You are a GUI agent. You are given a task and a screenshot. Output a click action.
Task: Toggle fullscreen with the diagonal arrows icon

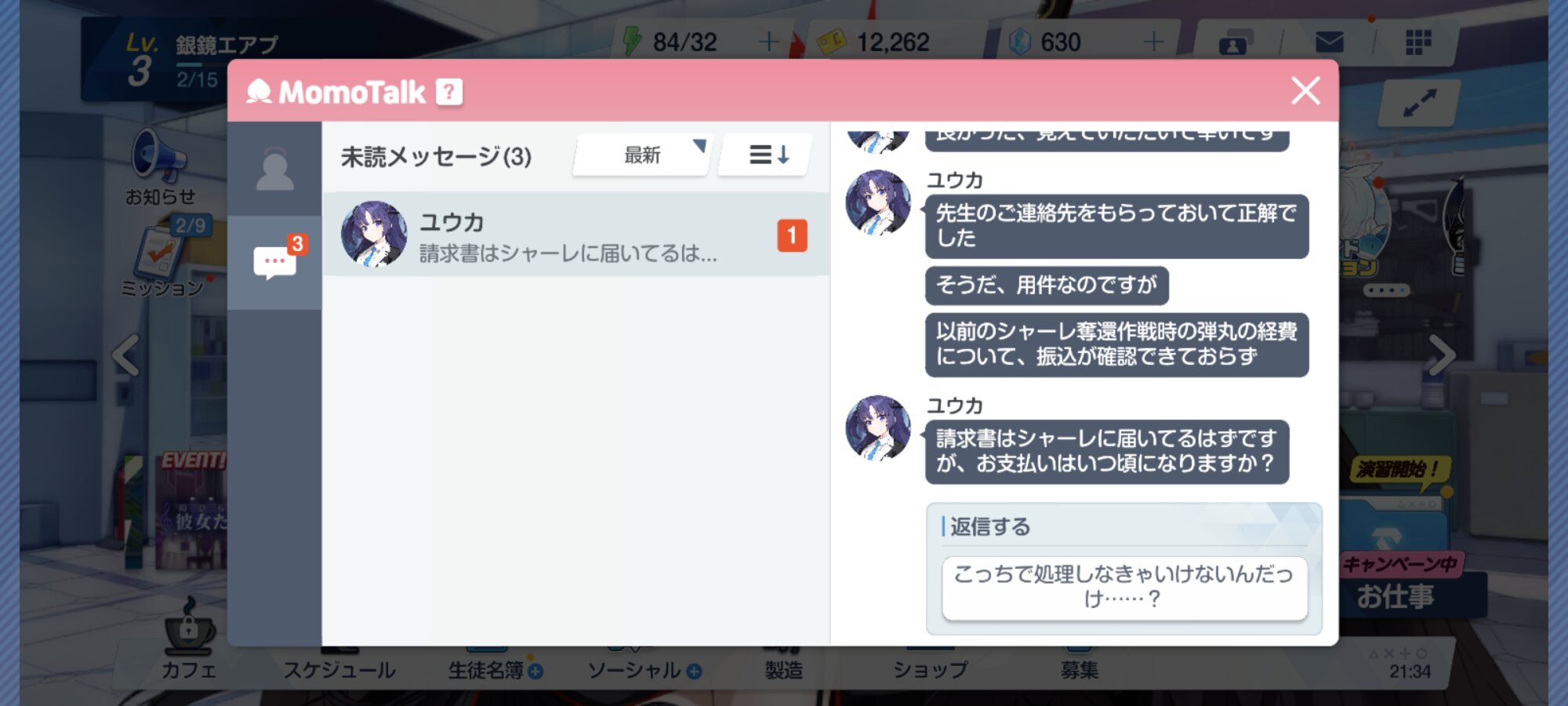point(1419,102)
